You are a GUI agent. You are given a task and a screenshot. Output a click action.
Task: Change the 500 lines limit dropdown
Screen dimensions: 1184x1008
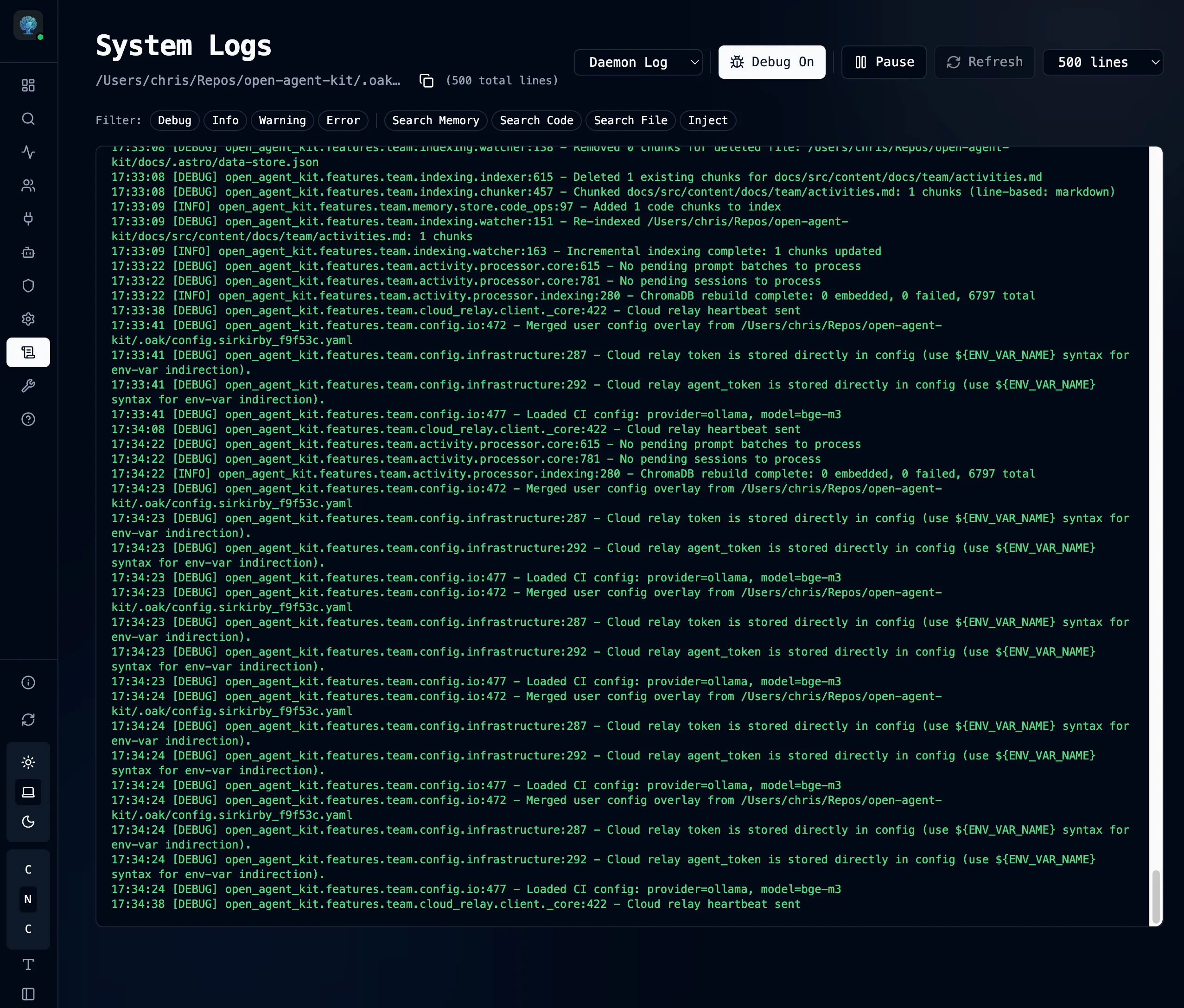coord(1103,62)
